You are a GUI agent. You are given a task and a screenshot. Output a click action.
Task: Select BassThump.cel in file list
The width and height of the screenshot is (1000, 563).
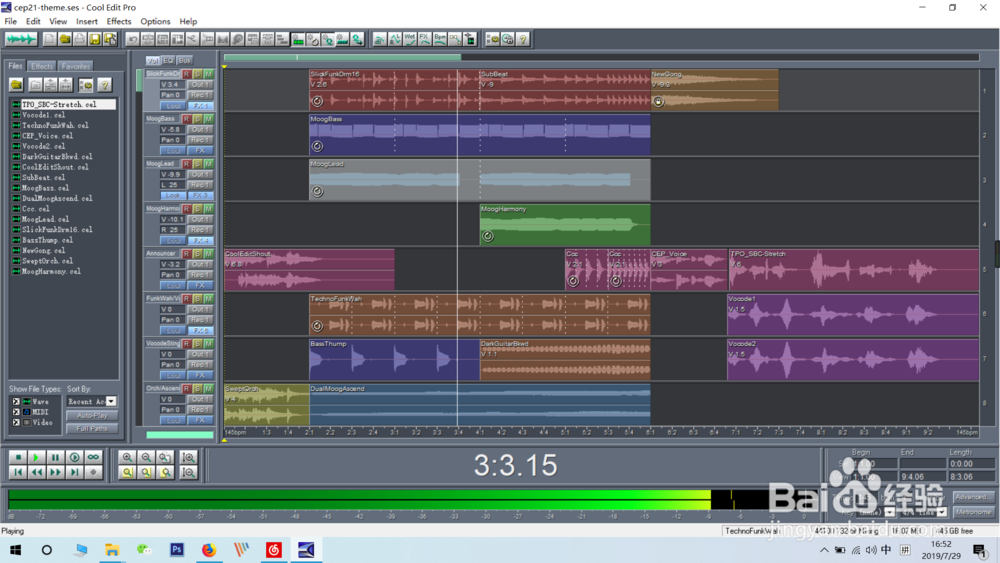tap(47, 240)
